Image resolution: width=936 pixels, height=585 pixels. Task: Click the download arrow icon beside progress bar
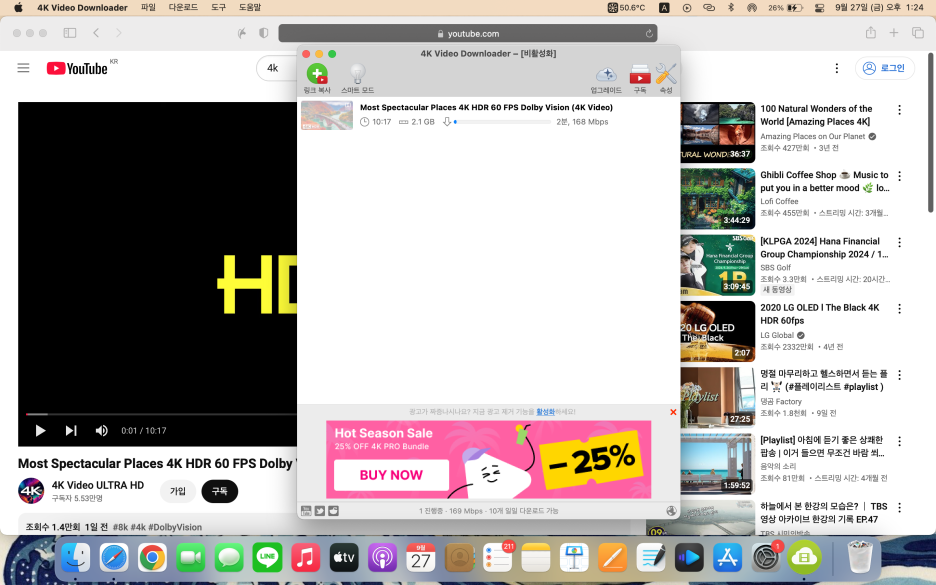pos(447,122)
